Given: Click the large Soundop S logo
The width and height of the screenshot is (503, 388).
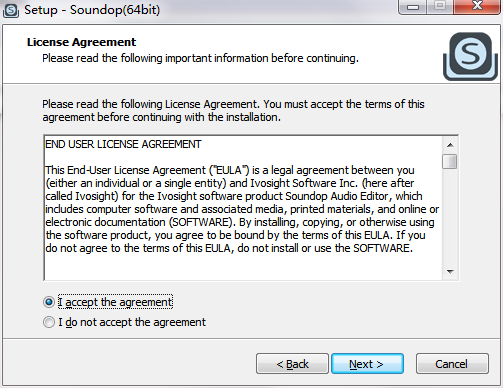Looking at the screenshot, I should click(x=470, y=56).
